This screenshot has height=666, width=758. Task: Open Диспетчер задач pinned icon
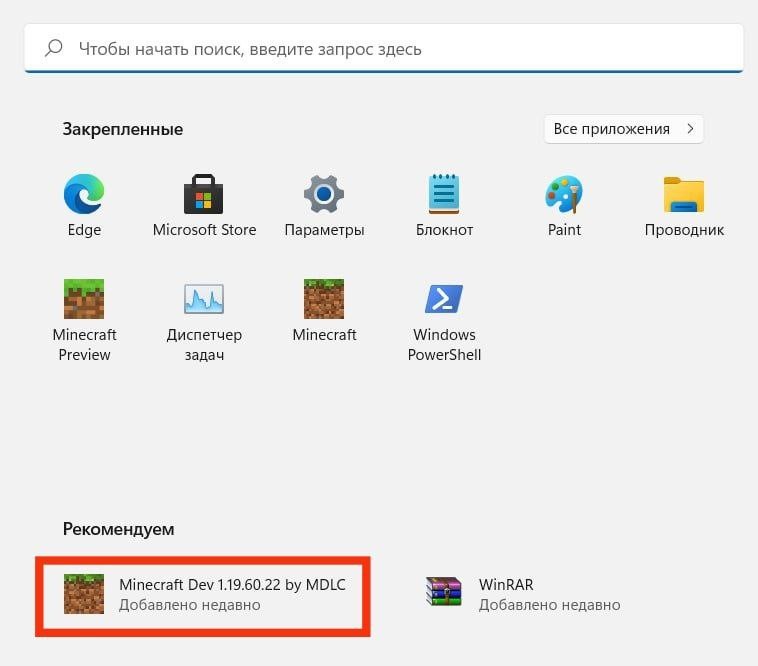click(204, 299)
